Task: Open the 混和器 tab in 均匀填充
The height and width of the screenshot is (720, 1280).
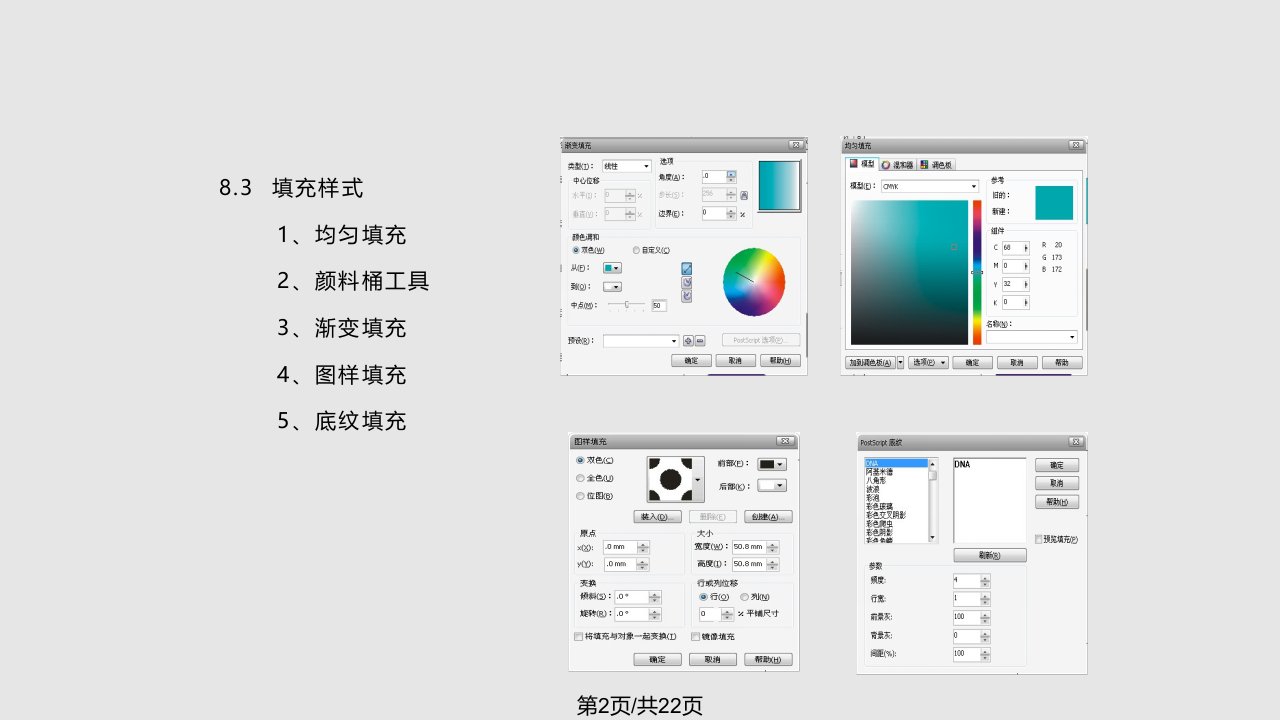Action: (x=897, y=164)
